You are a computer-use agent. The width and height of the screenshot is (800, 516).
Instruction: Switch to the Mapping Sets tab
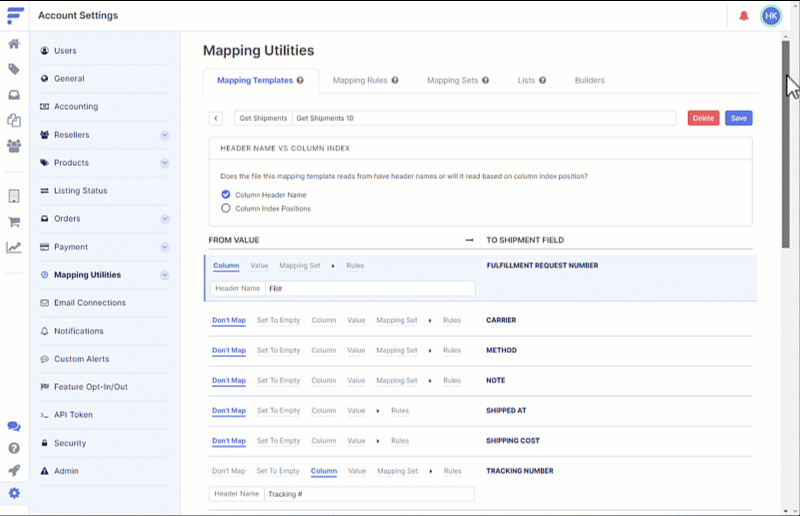coord(452,80)
